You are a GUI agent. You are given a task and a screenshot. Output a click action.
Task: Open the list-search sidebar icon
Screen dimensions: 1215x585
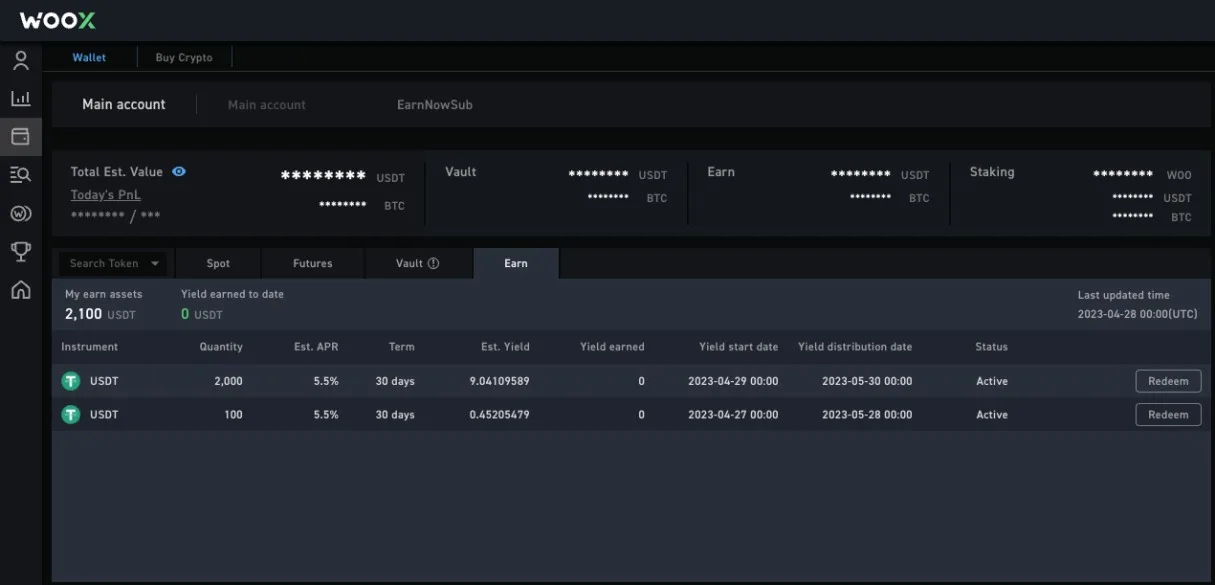pyautogui.click(x=20, y=174)
